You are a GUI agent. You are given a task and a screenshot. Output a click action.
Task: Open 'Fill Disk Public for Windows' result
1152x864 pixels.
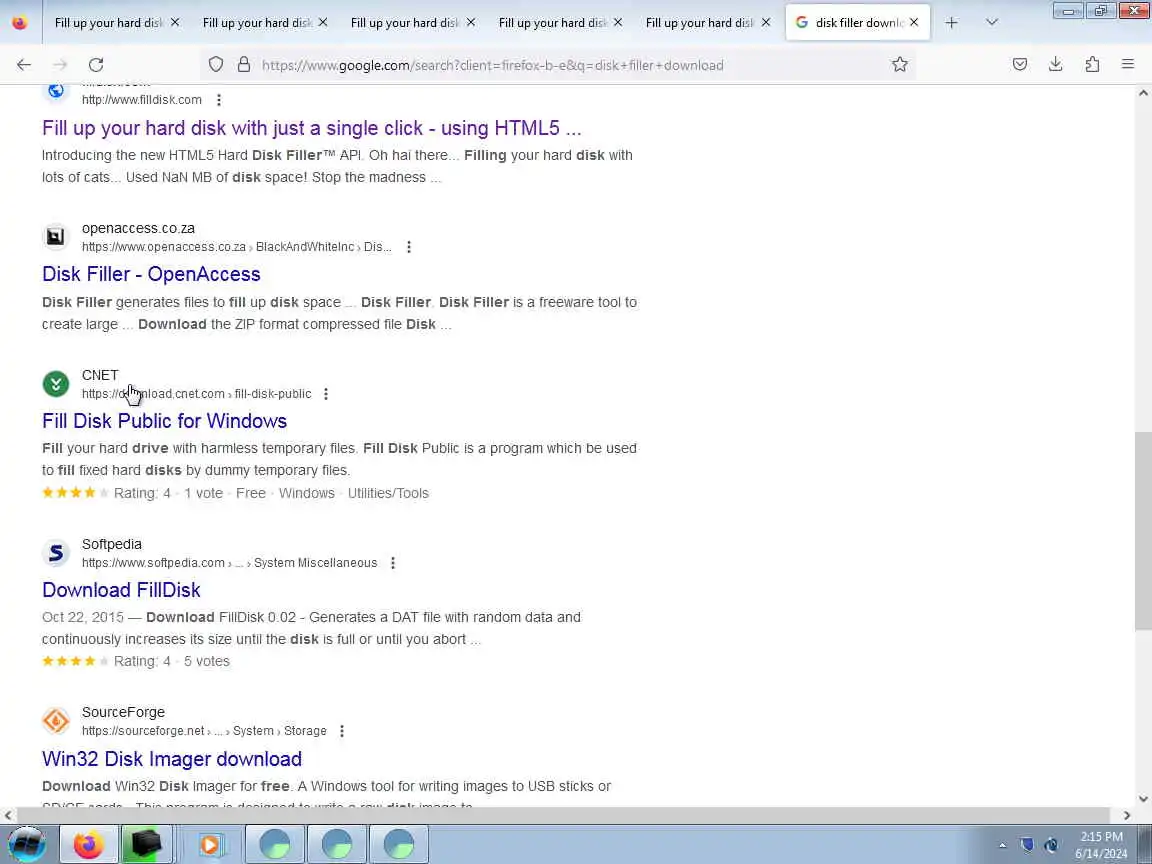pos(165,421)
